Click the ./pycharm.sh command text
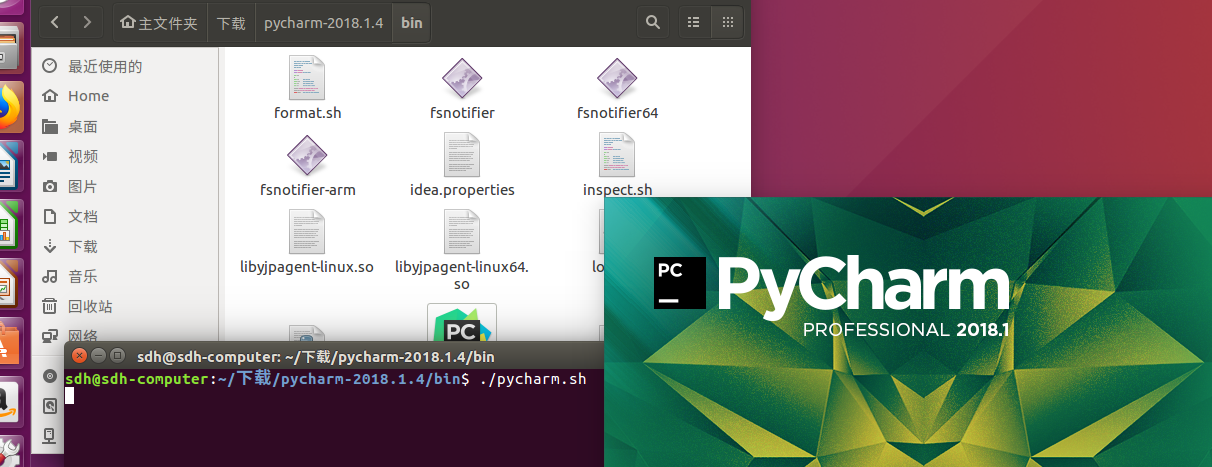 point(533,379)
